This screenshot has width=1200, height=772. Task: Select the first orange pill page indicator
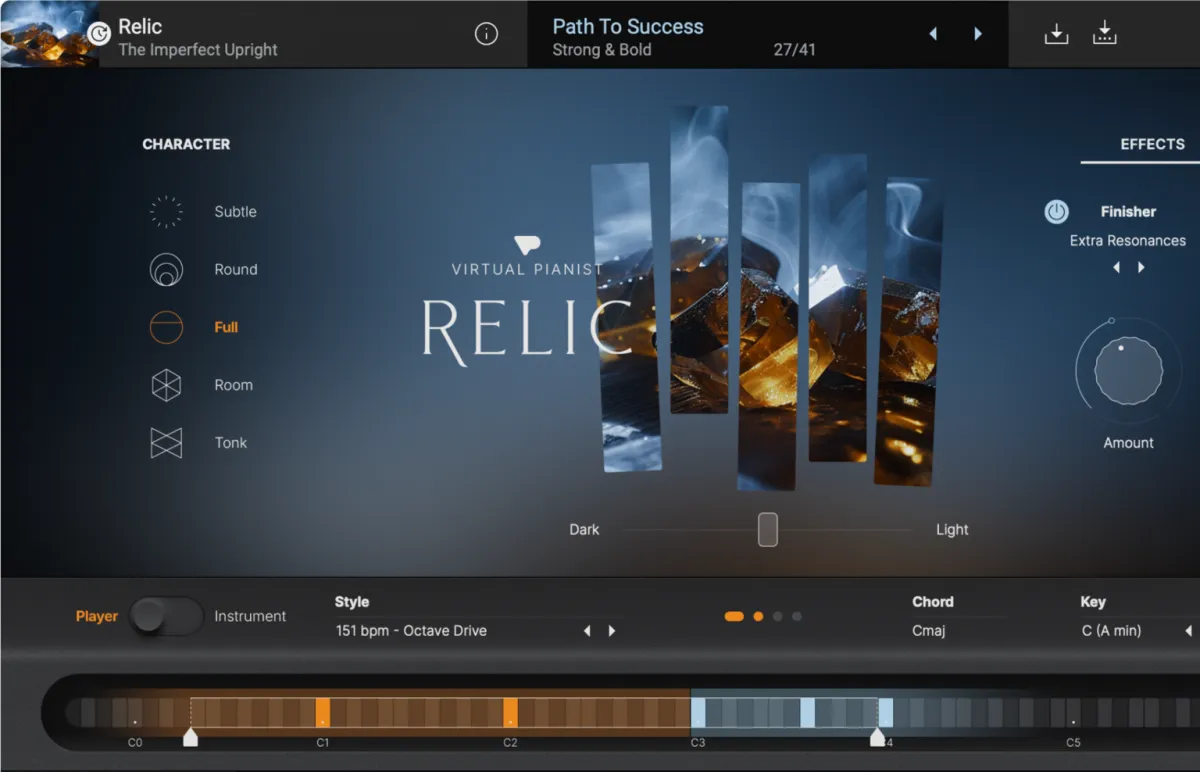point(734,617)
